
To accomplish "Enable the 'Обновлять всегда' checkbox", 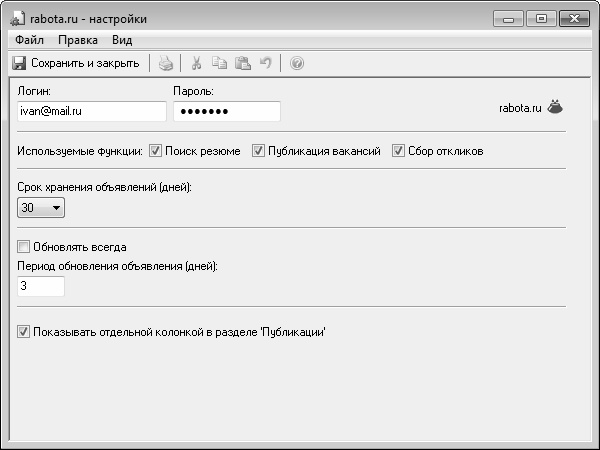I will pos(24,246).
